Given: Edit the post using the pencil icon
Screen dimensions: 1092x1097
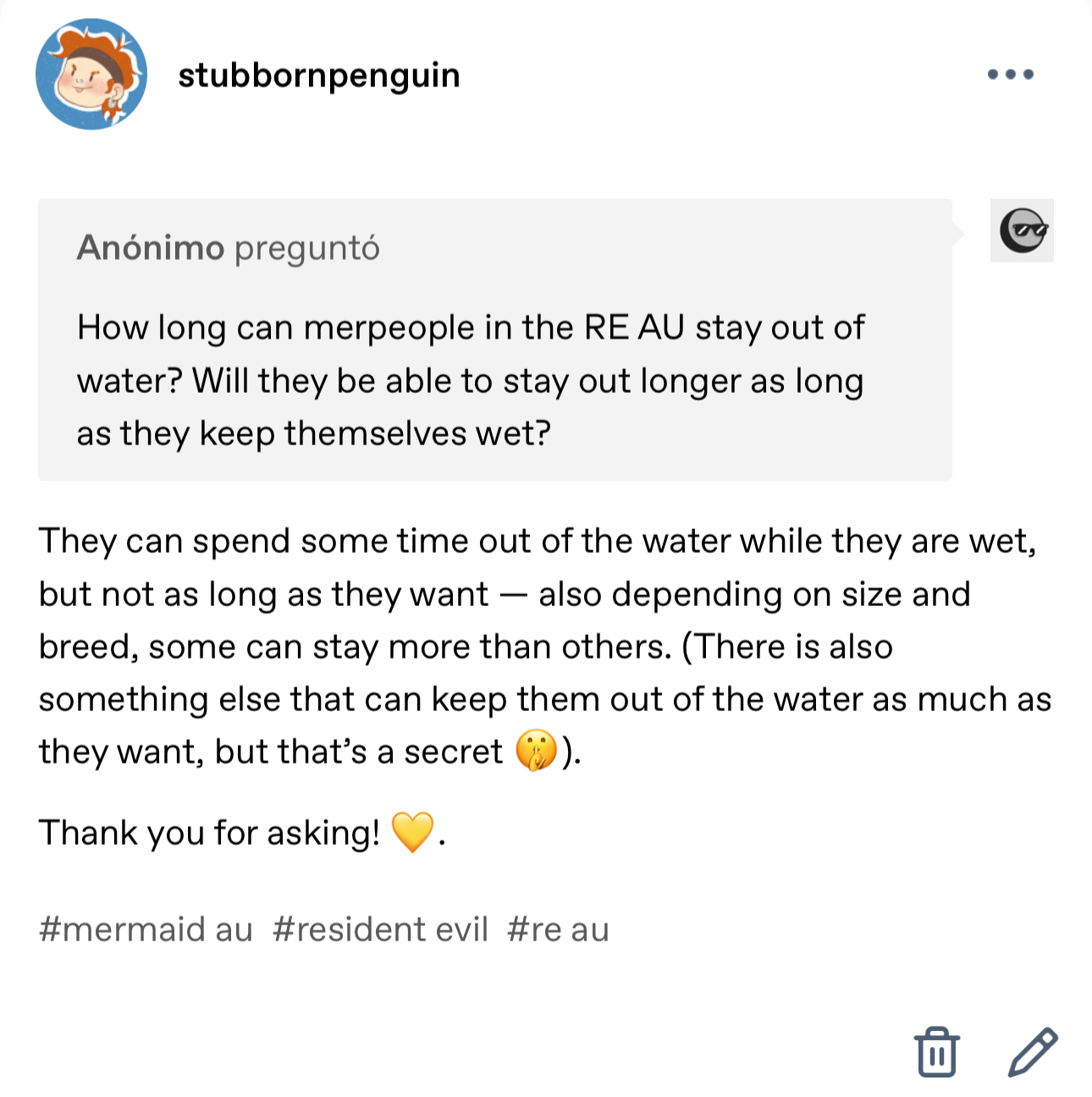Looking at the screenshot, I should coord(1033,1052).
